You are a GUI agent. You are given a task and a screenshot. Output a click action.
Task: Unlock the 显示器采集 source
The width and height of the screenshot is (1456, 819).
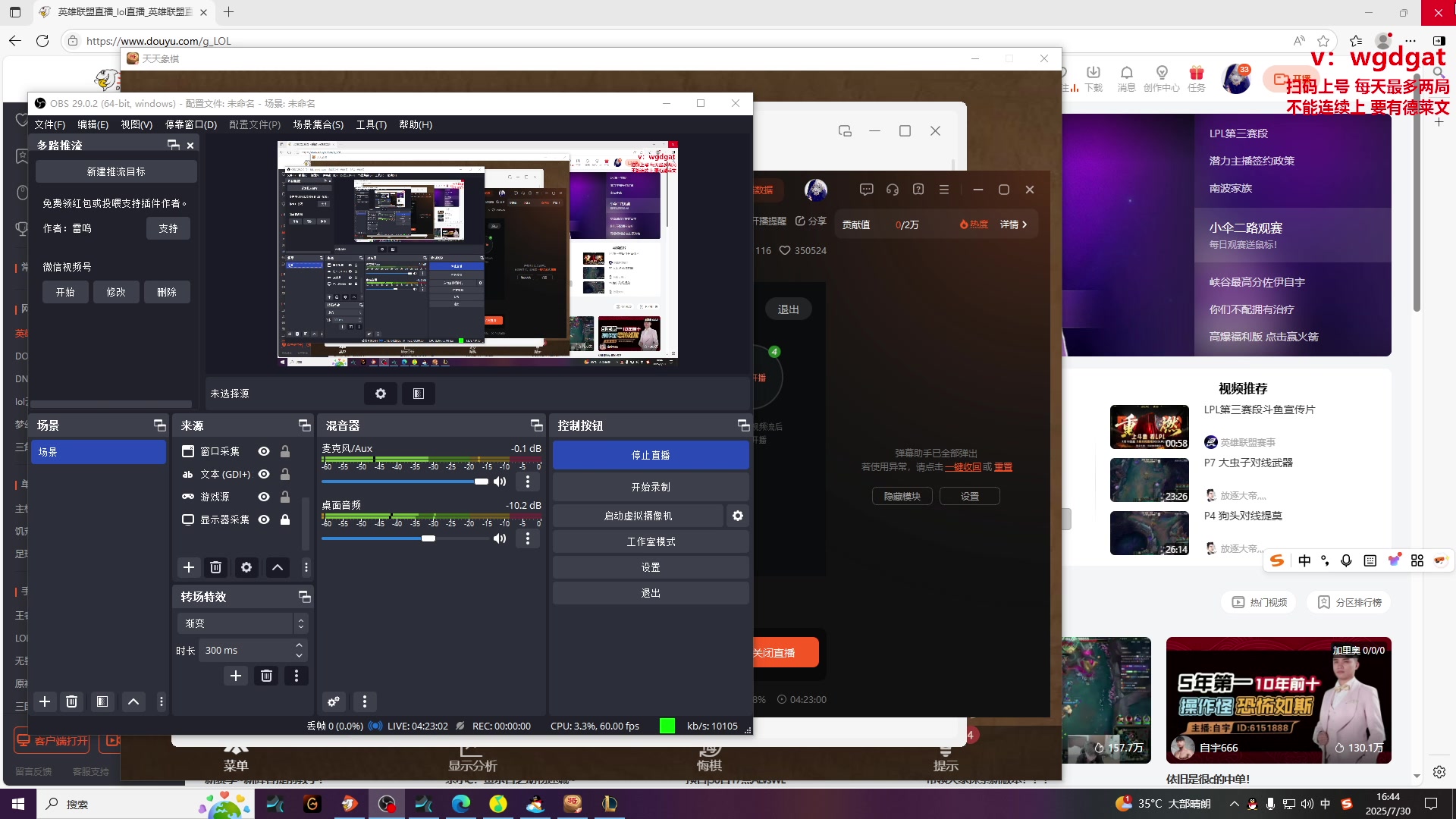285,519
